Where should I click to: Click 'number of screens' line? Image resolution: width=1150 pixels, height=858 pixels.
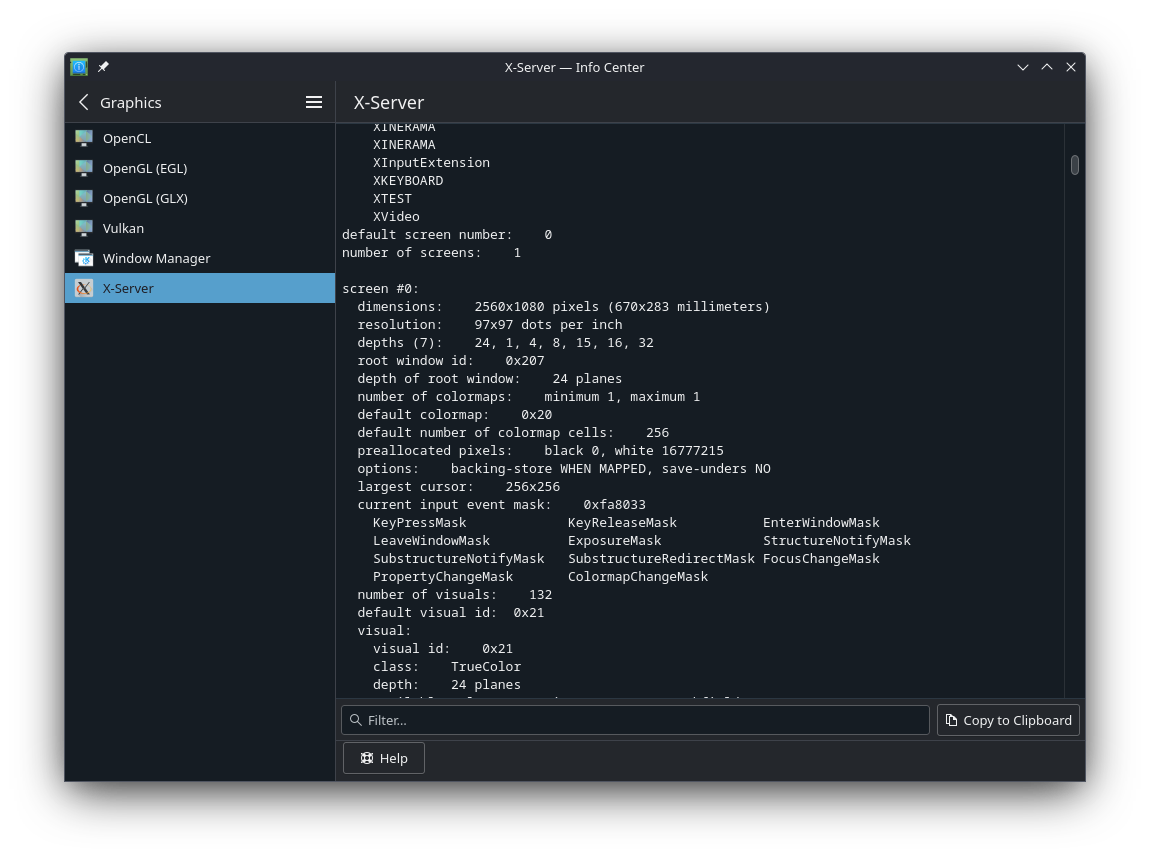coord(431,252)
